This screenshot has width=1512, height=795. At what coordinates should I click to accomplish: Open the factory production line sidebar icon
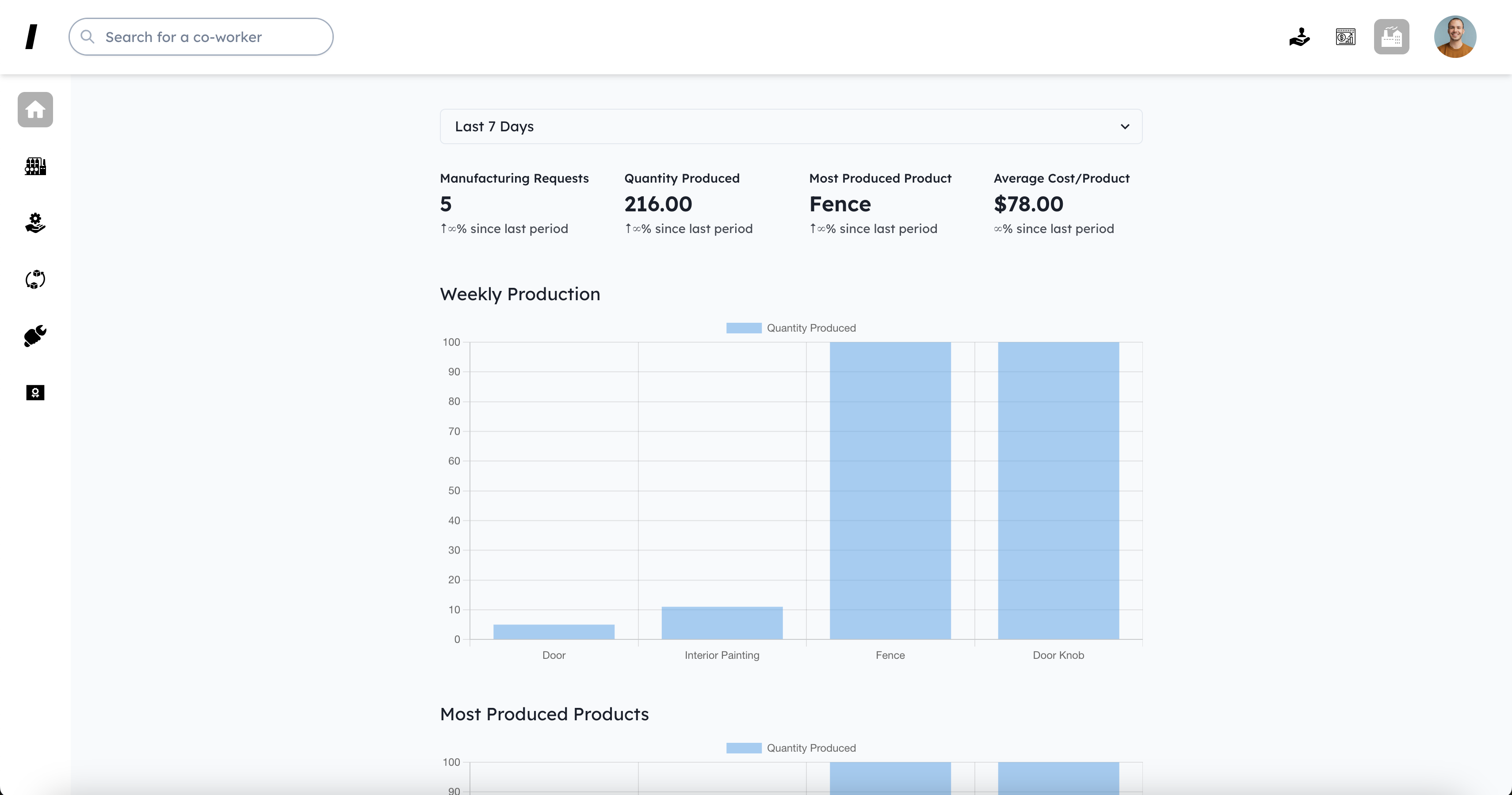(x=35, y=166)
